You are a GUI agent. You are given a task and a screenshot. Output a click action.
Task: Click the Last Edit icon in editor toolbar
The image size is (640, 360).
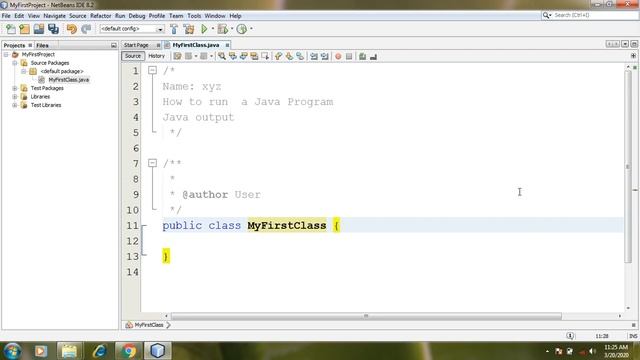pyautogui.click(x=177, y=56)
